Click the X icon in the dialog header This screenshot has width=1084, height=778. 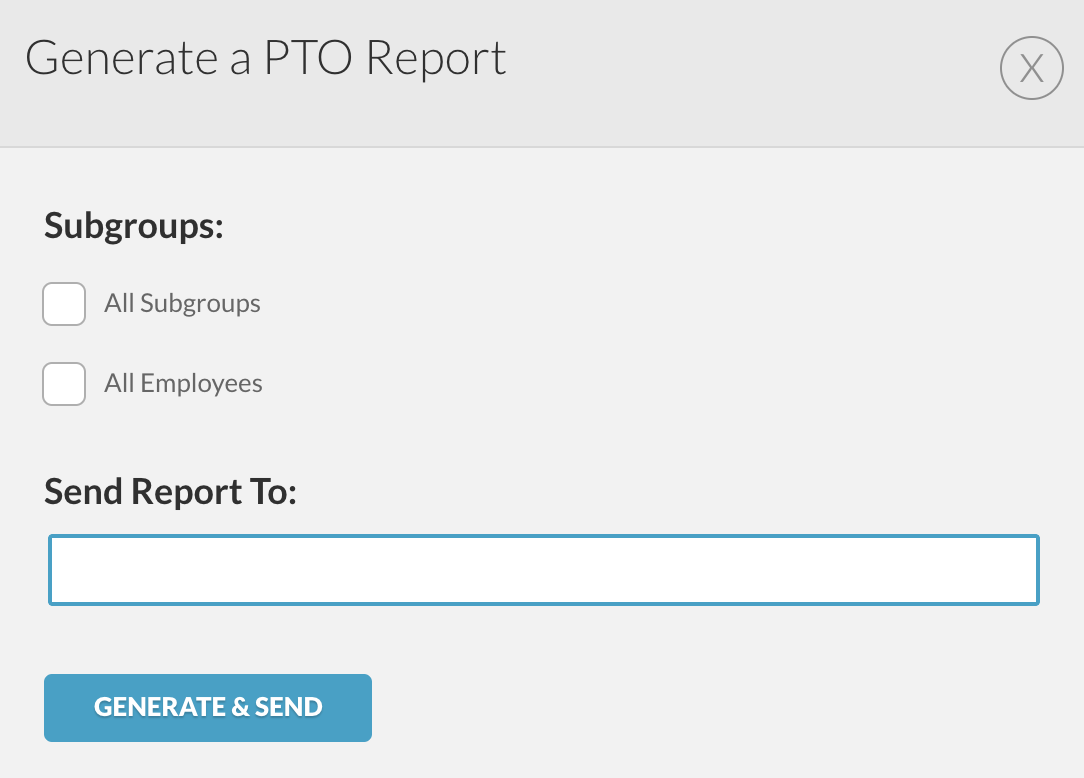1031,68
